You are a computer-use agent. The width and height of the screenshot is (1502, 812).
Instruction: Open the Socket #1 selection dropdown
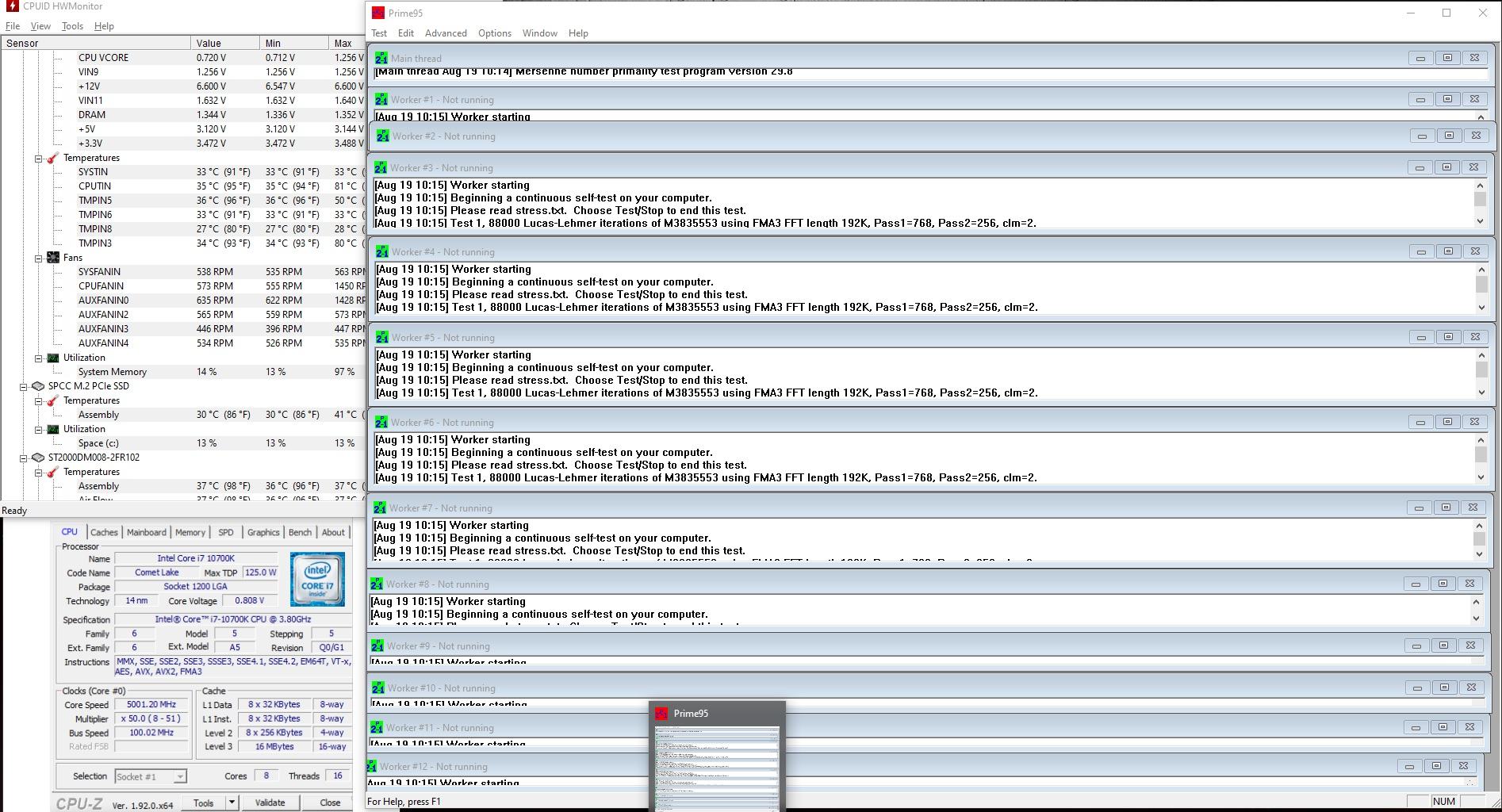point(180,776)
